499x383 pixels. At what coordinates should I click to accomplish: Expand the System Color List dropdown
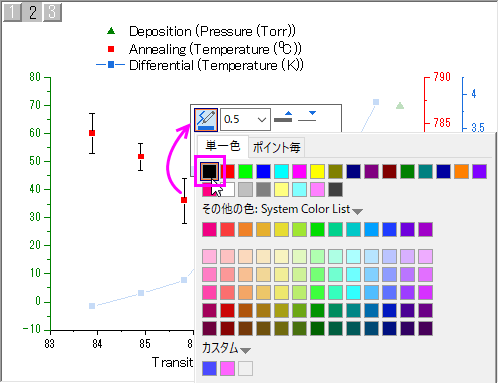tap(357, 211)
